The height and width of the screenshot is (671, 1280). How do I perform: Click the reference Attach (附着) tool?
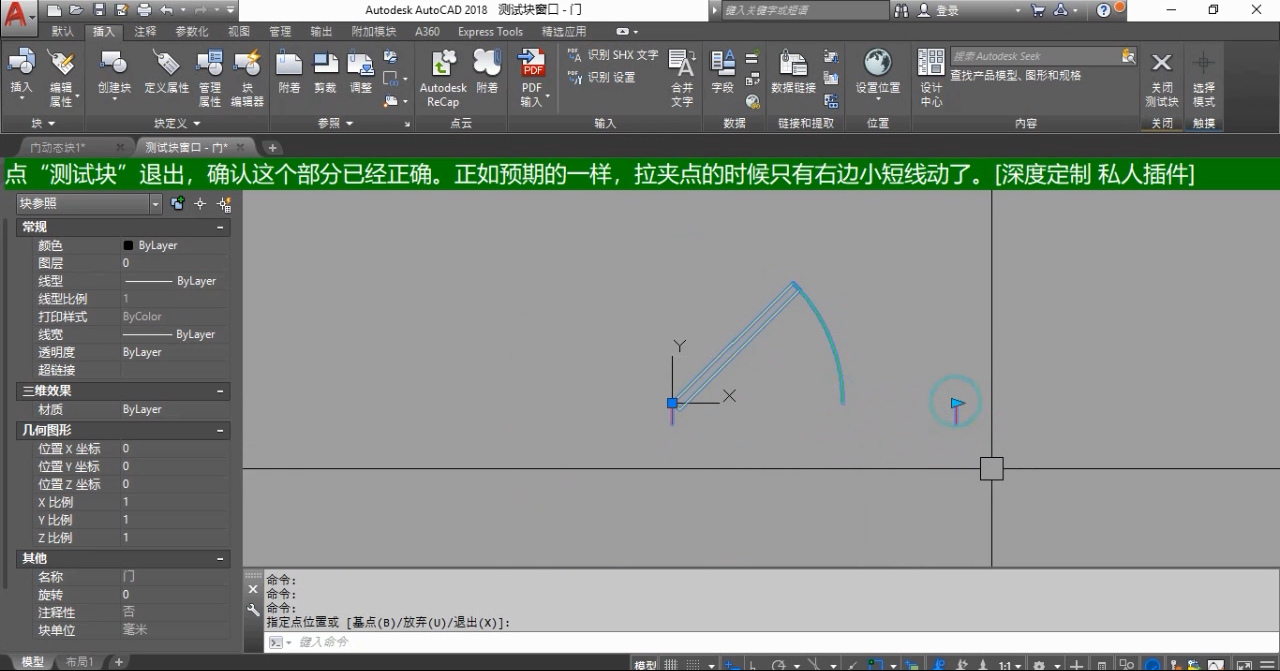coord(289,72)
